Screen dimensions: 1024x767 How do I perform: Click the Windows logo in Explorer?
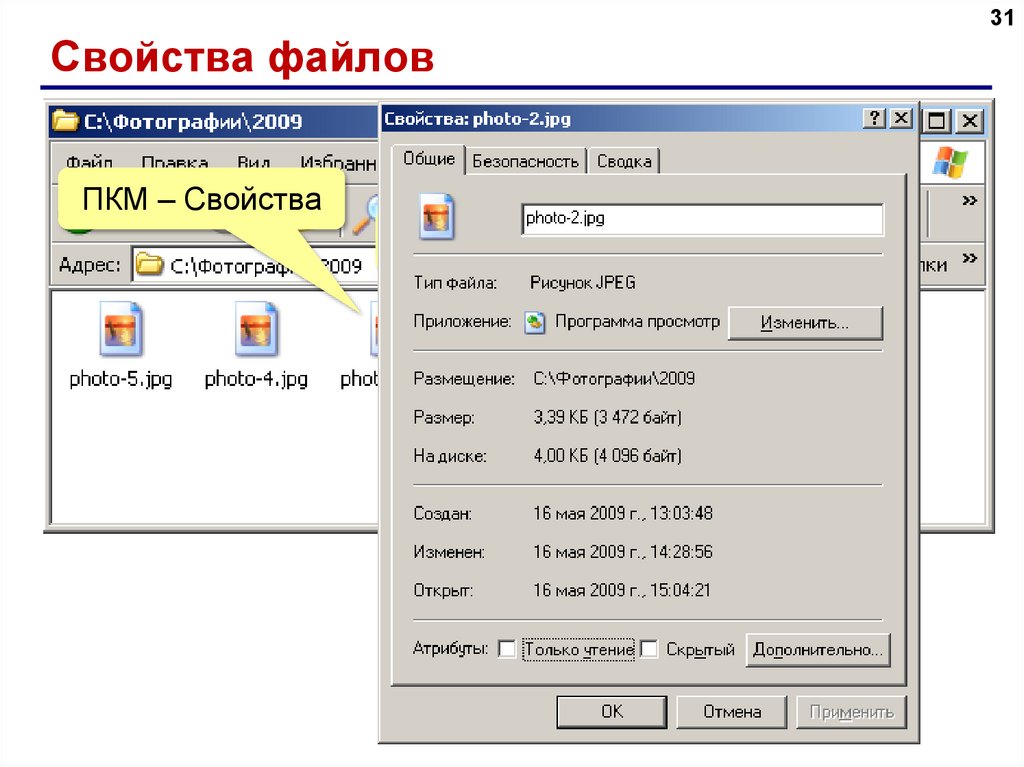pyautogui.click(x=950, y=161)
